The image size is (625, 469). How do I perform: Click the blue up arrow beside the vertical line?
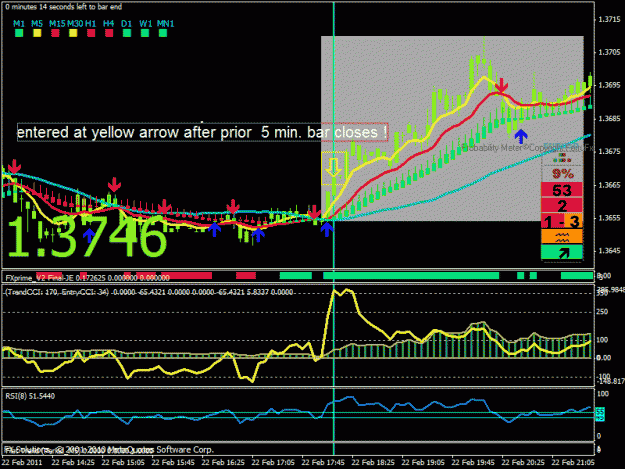click(326, 229)
